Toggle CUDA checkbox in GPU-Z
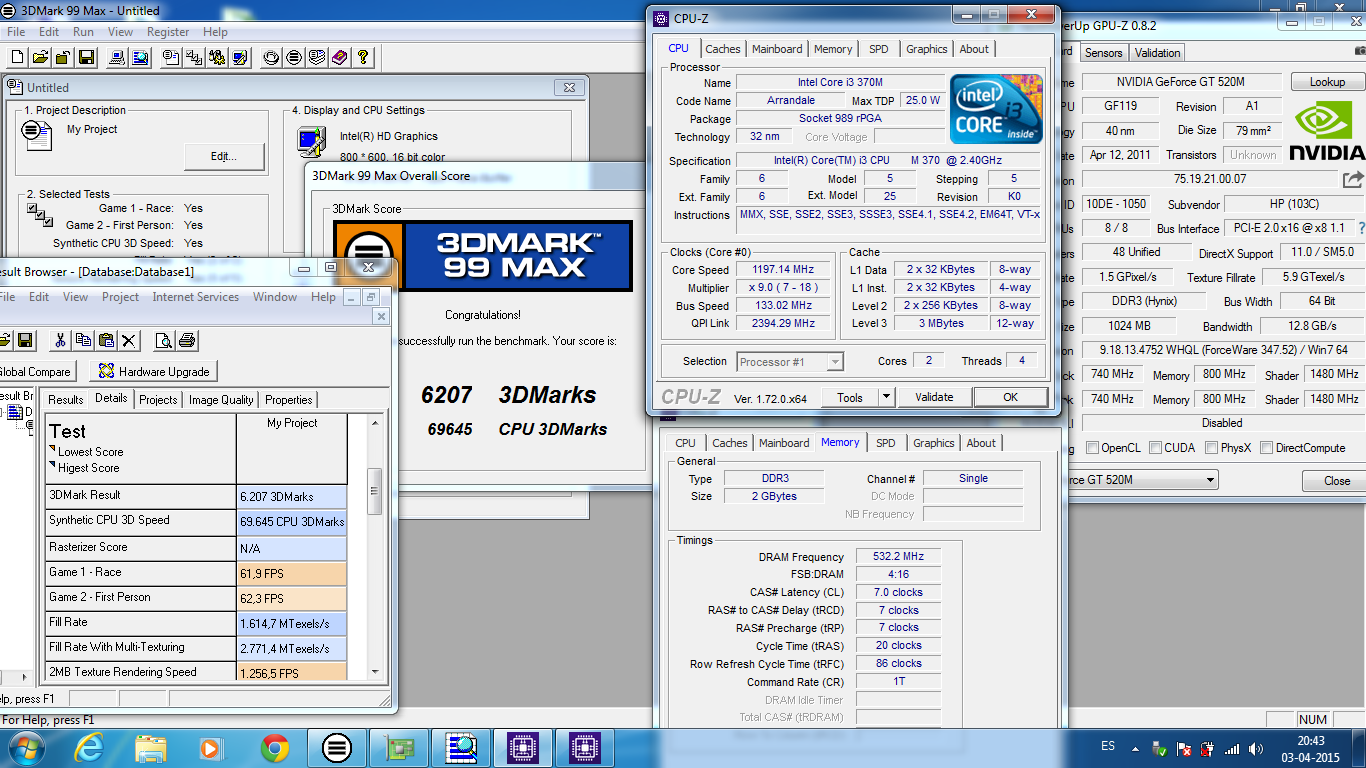The image size is (1366, 768). coord(1155,448)
